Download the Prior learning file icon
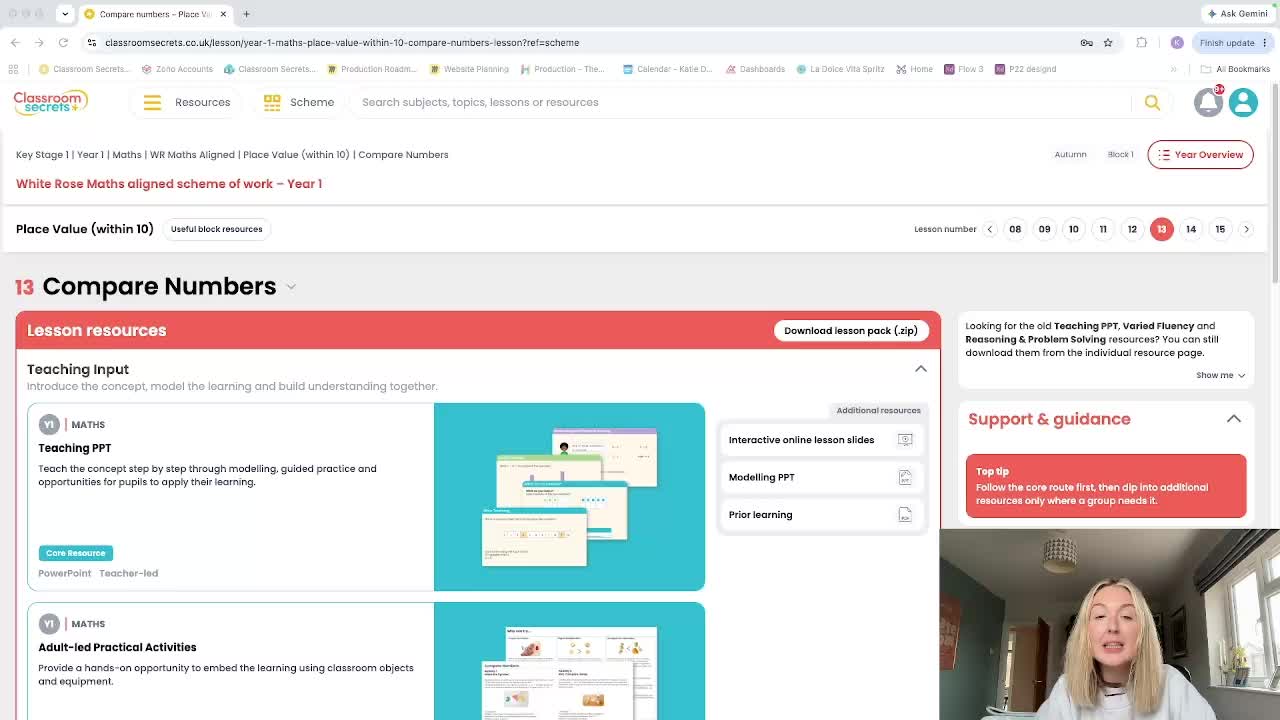The image size is (1280, 720). point(905,515)
